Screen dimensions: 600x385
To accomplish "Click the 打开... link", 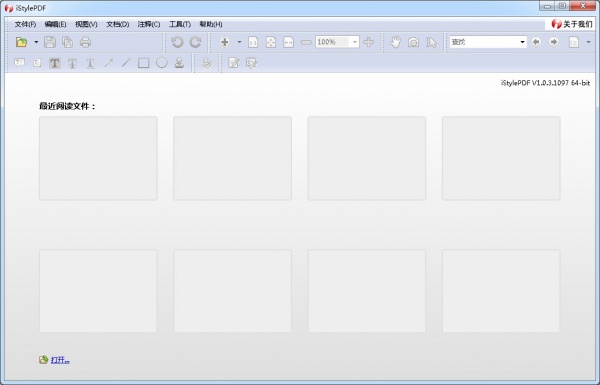I will pos(60,360).
